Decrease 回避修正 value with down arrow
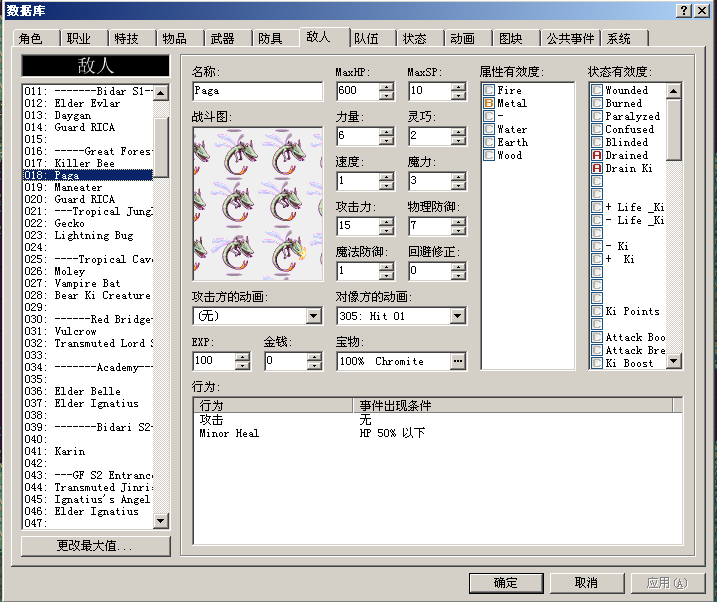 coord(458,275)
